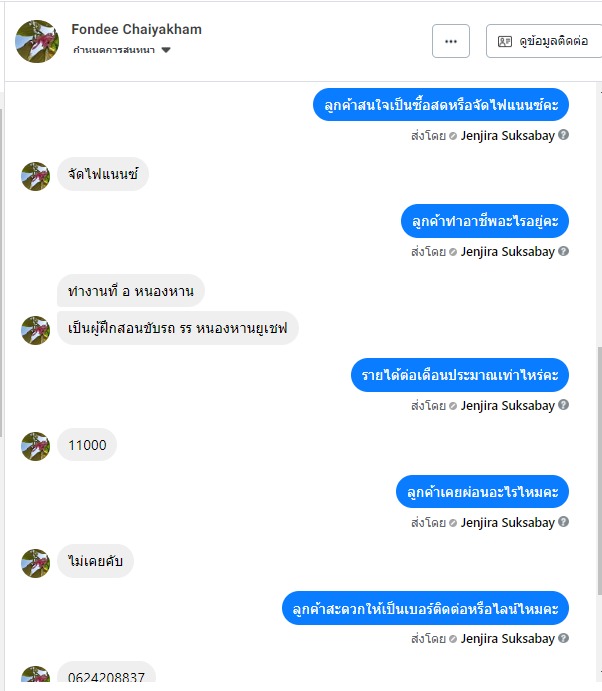Open Fondee Chaiyakham's large profile picture

[37, 41]
